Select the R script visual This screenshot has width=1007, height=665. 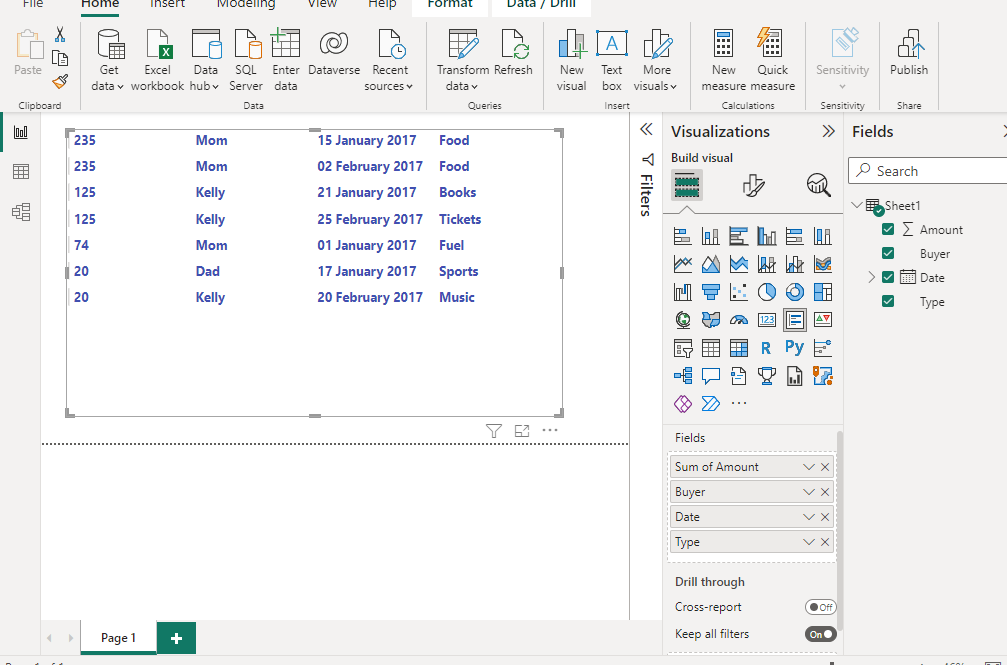pos(766,348)
